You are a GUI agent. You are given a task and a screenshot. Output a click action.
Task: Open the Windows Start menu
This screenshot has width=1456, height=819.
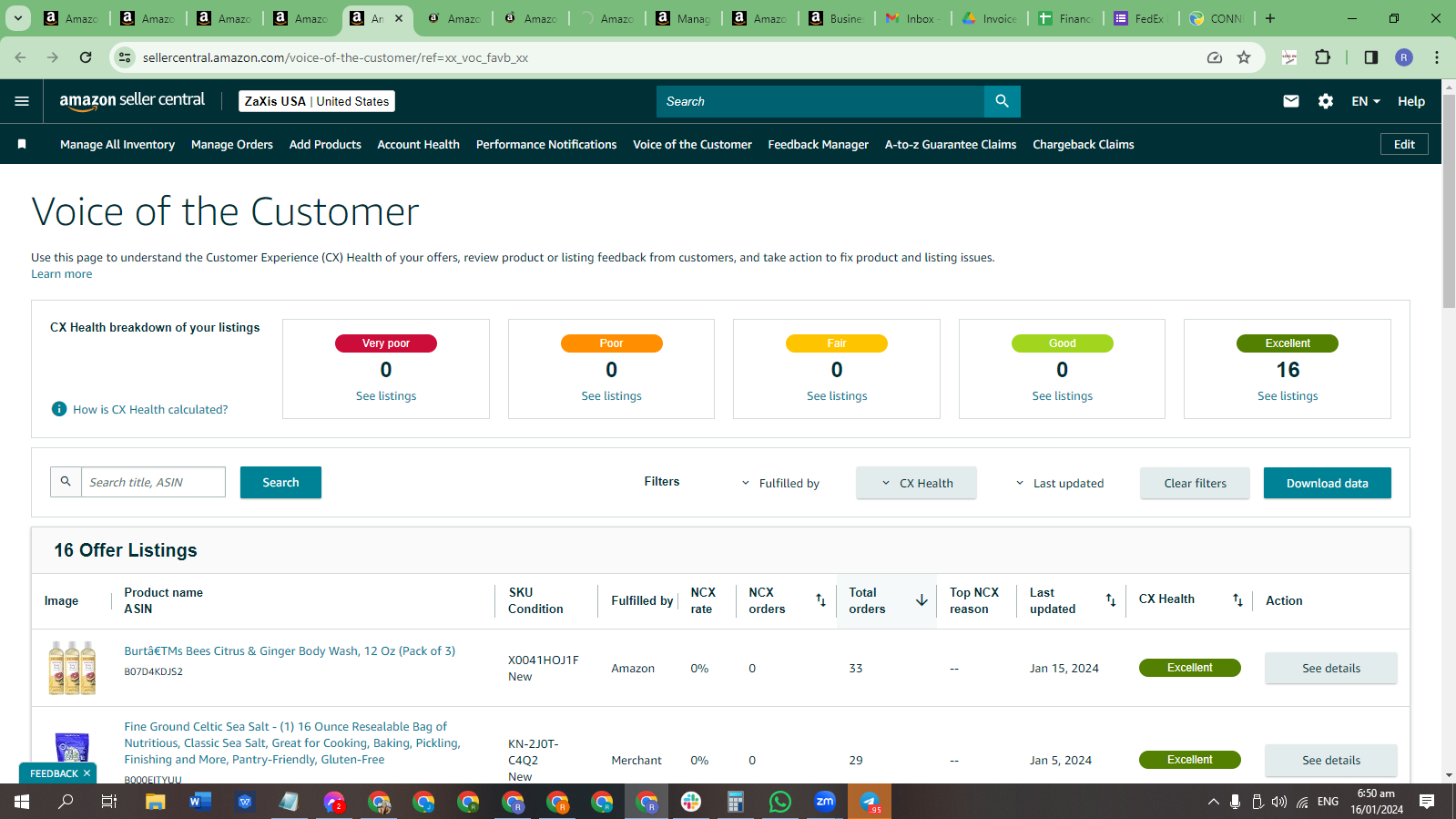pyautogui.click(x=22, y=802)
